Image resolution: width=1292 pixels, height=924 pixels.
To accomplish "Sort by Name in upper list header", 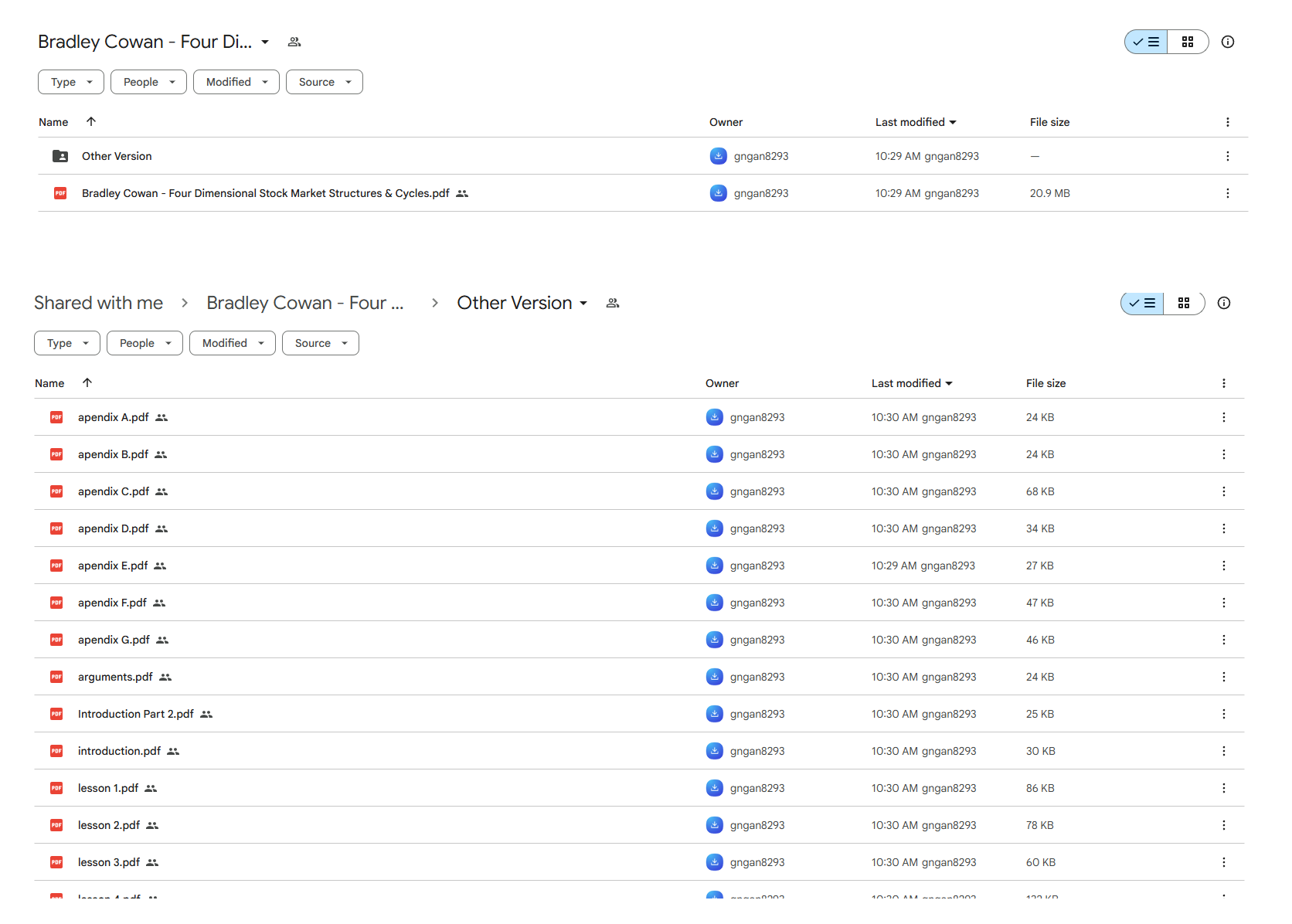I will pos(53,122).
